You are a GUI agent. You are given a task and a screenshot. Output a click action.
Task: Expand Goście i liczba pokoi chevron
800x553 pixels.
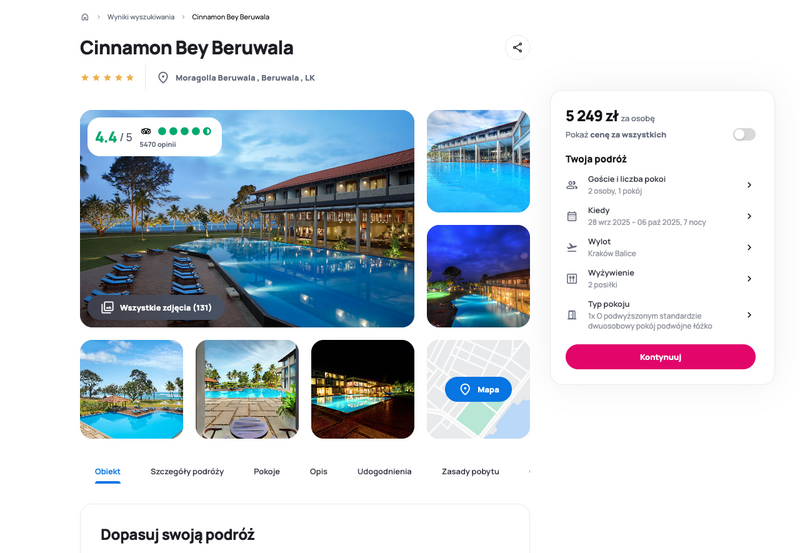point(749,185)
